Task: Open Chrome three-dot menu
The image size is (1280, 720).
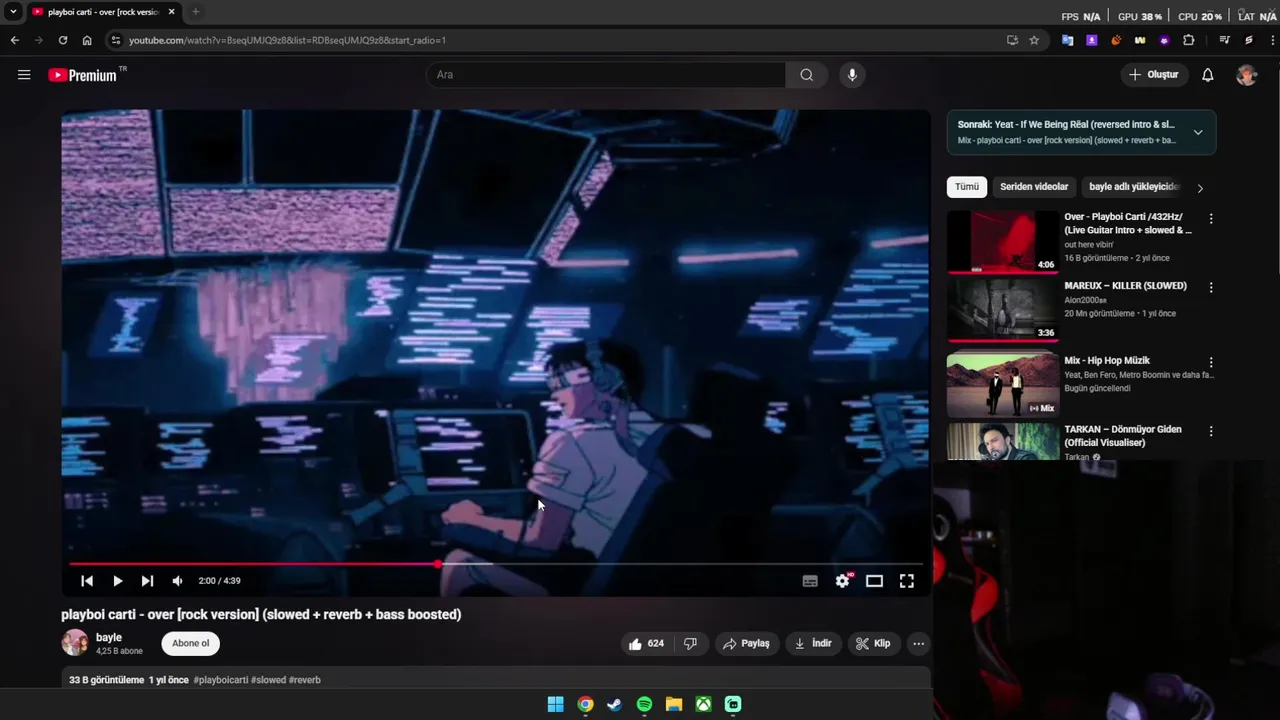Action: coord(1274,40)
